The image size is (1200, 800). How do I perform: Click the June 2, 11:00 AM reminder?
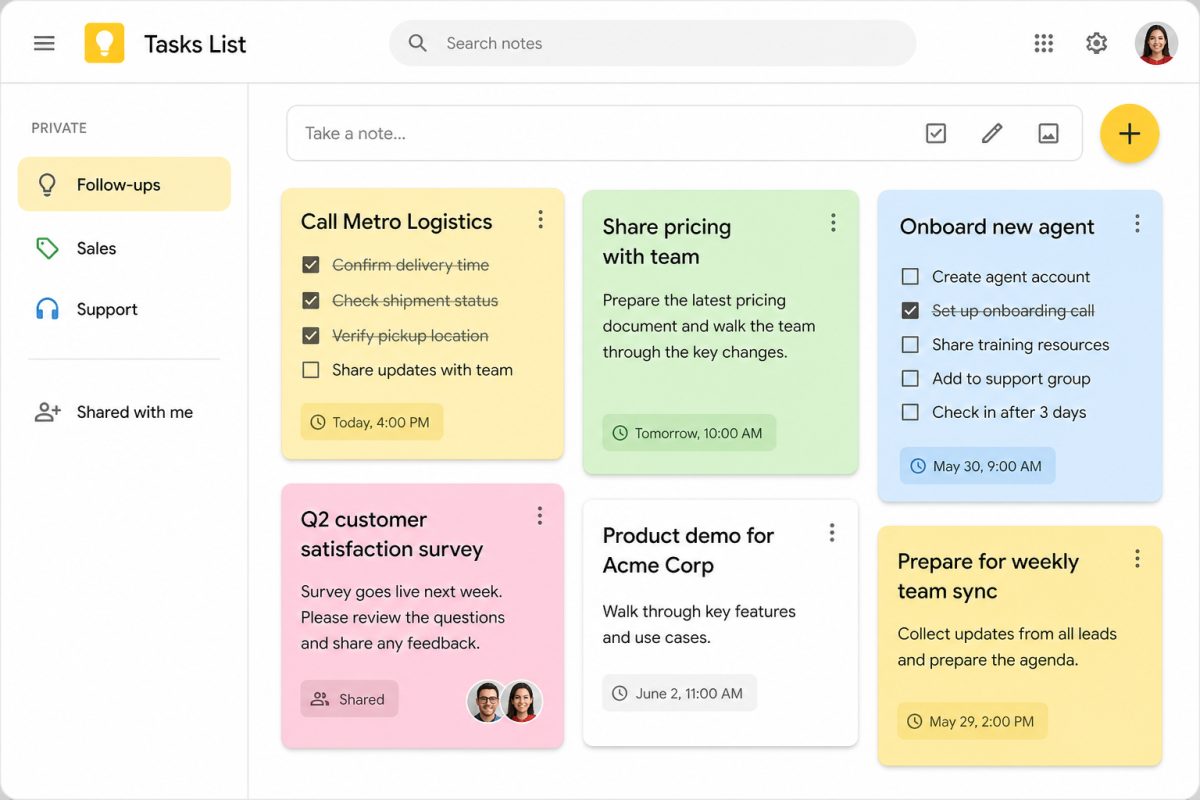point(679,693)
